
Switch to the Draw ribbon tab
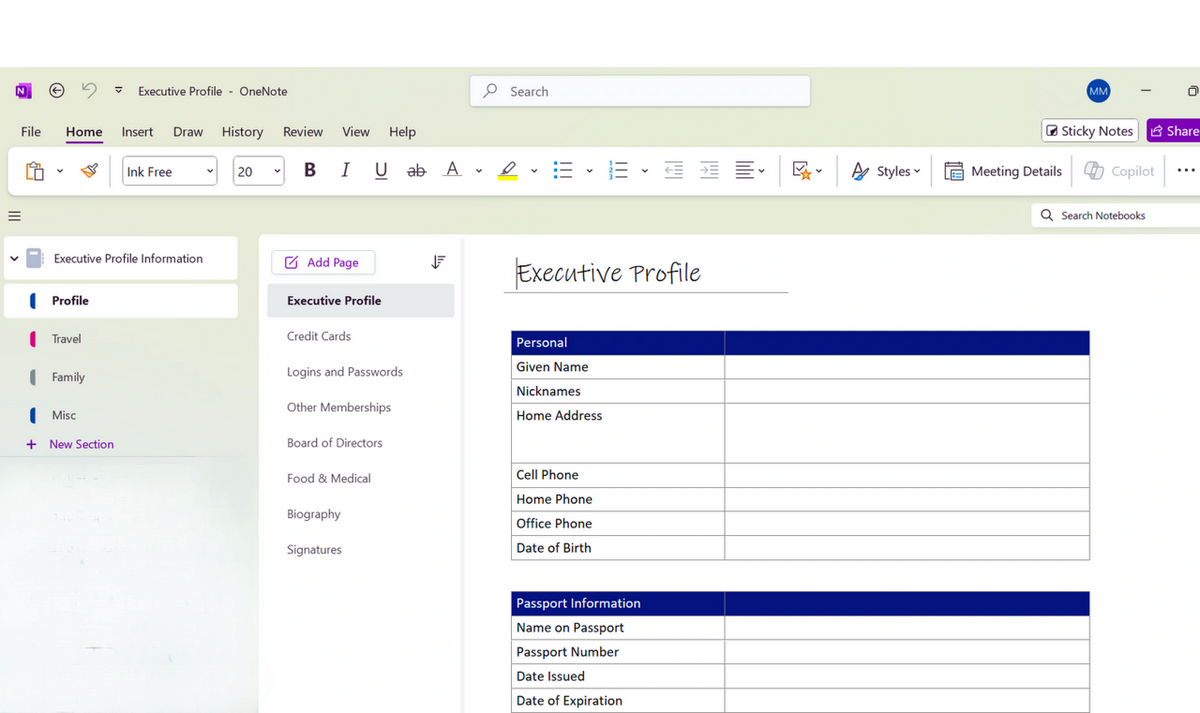point(188,131)
